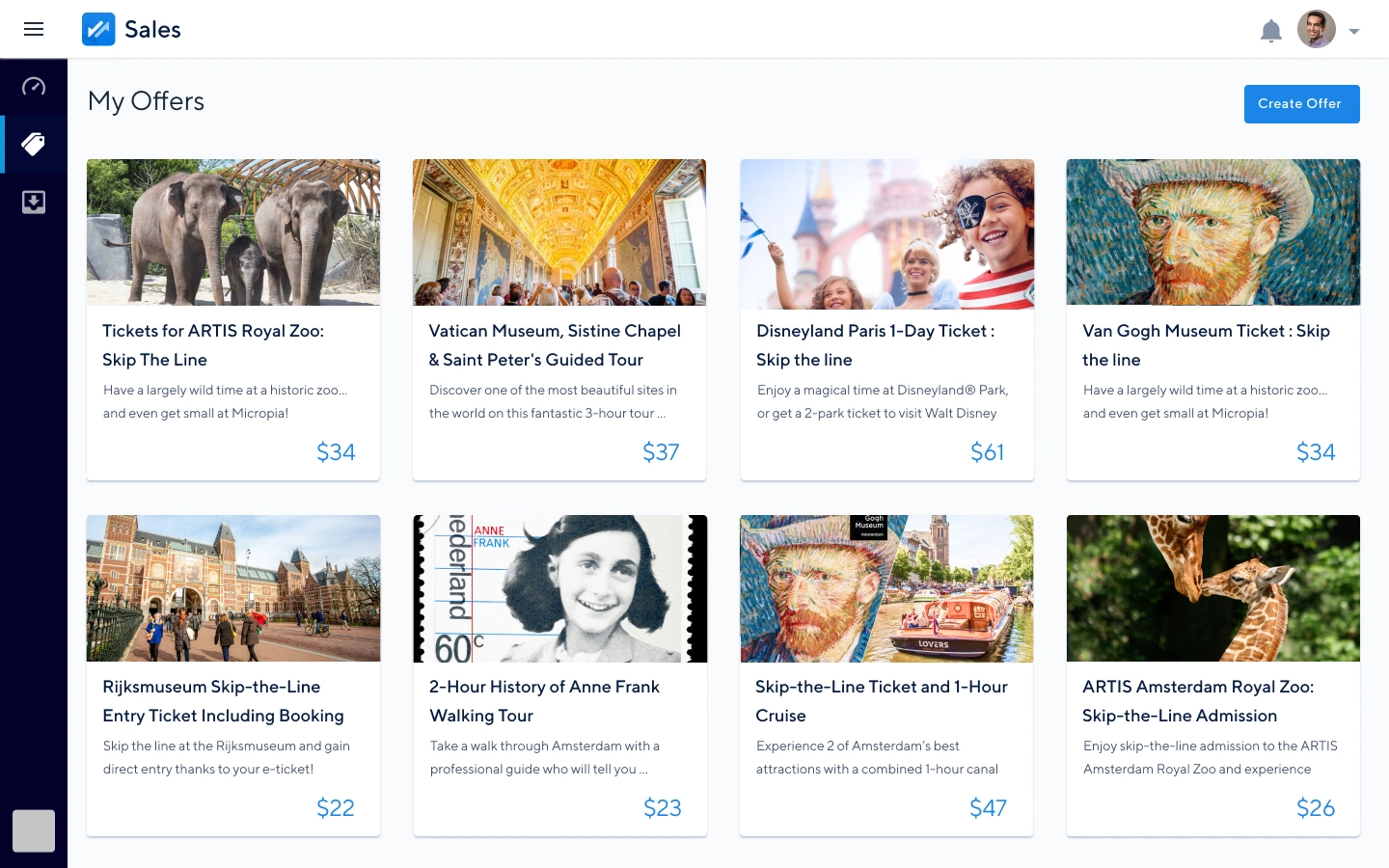Open 'Rijksmuseum Skip-the-Line Entry Ticket' title

(x=223, y=701)
